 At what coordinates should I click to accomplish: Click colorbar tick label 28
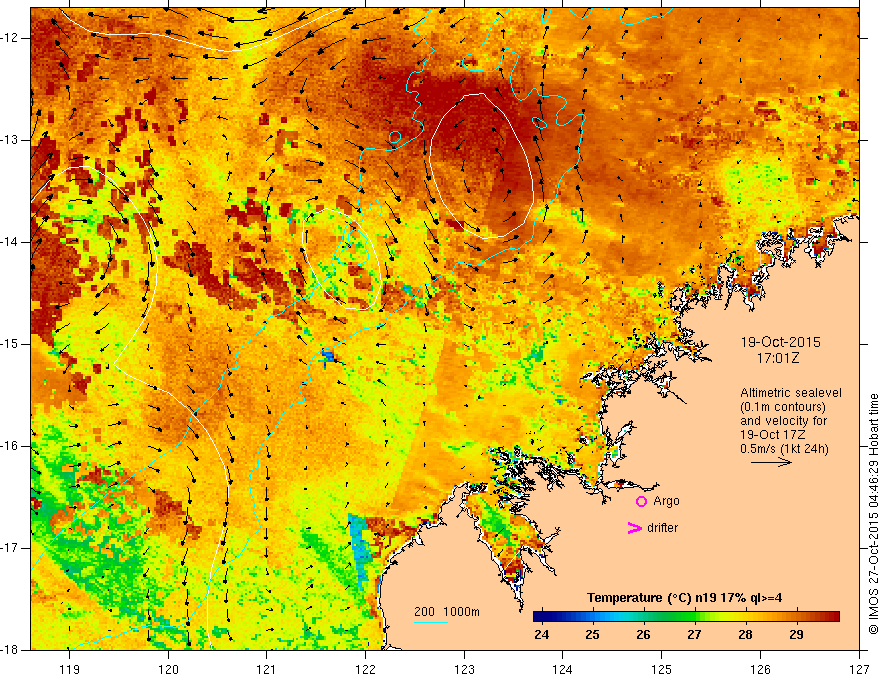click(745, 635)
